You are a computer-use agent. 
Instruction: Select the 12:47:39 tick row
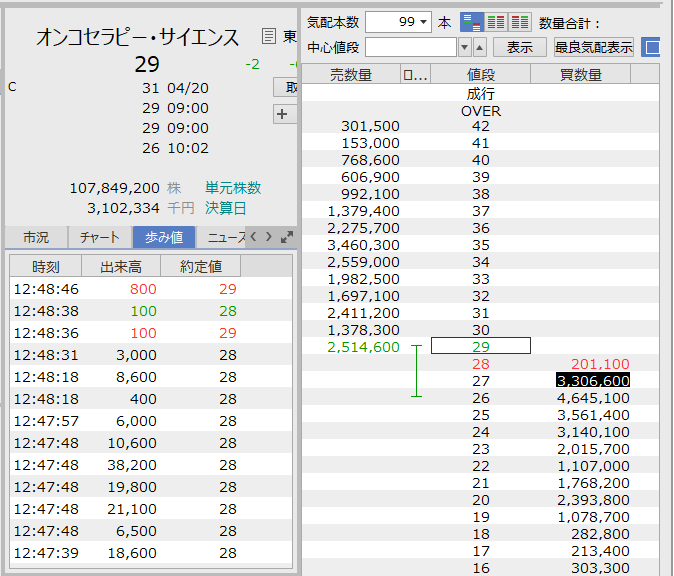click(x=151, y=553)
